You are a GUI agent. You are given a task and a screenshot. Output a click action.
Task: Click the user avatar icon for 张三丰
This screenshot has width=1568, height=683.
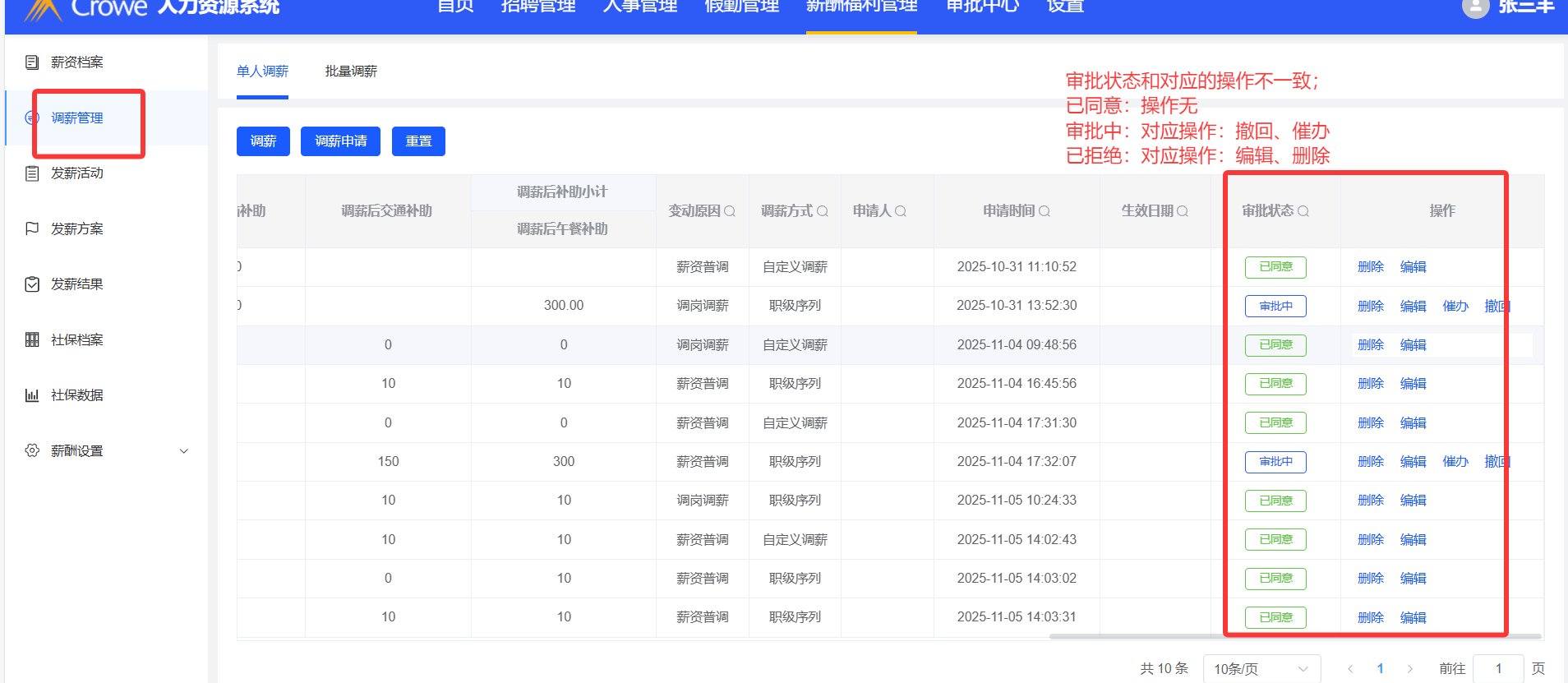click(1475, 7)
